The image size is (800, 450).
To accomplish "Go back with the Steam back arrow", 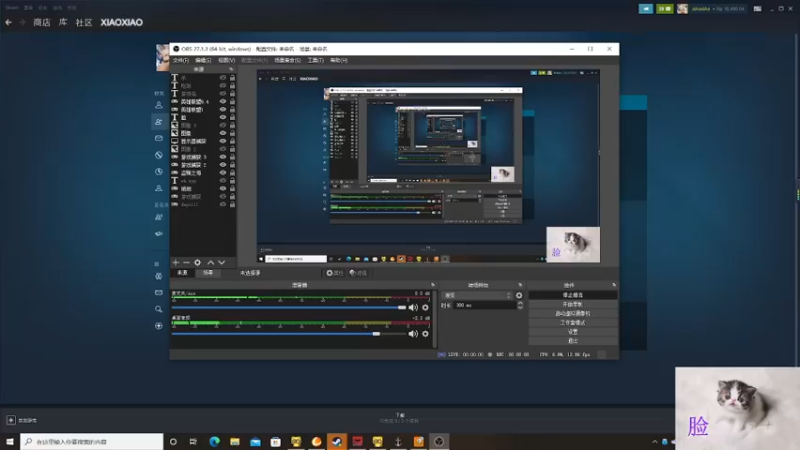I will click(x=9, y=22).
